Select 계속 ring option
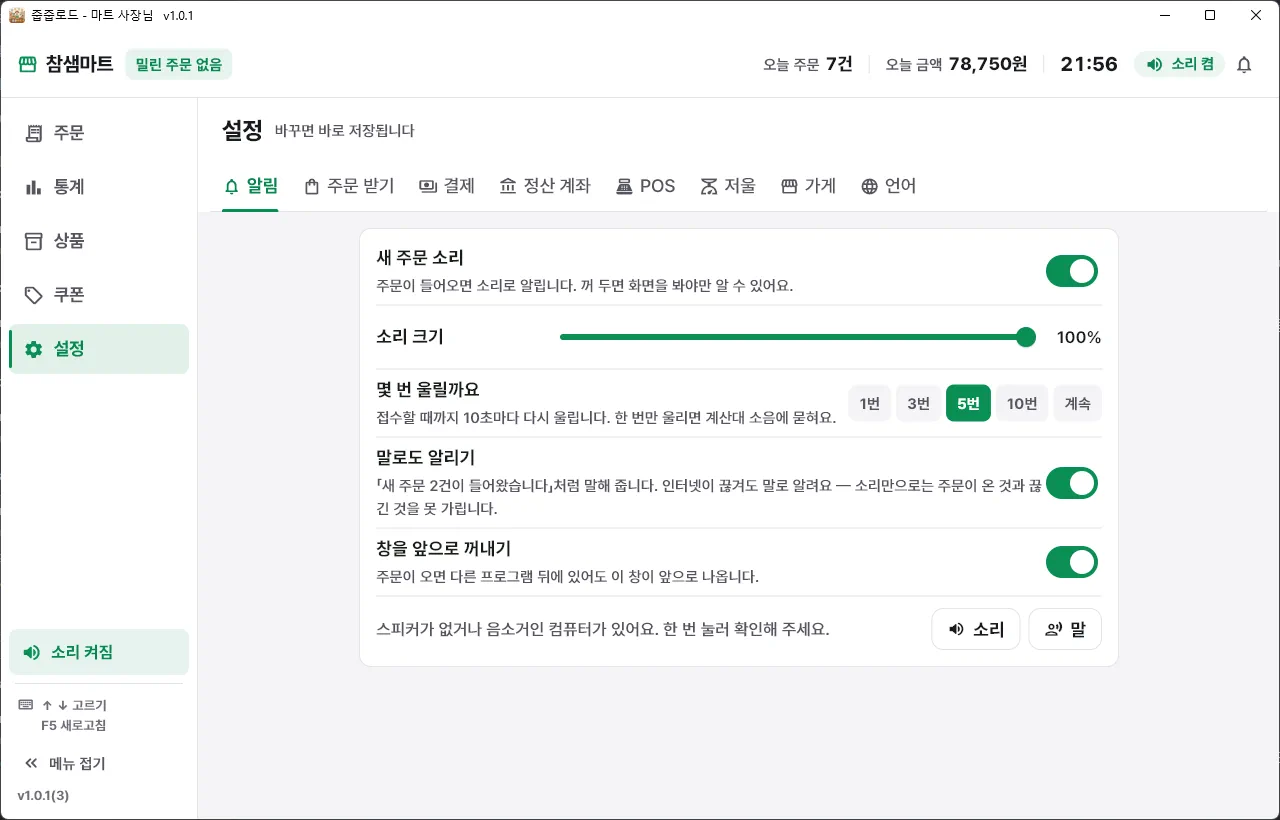Viewport: 1280px width, 820px height. (x=1077, y=404)
